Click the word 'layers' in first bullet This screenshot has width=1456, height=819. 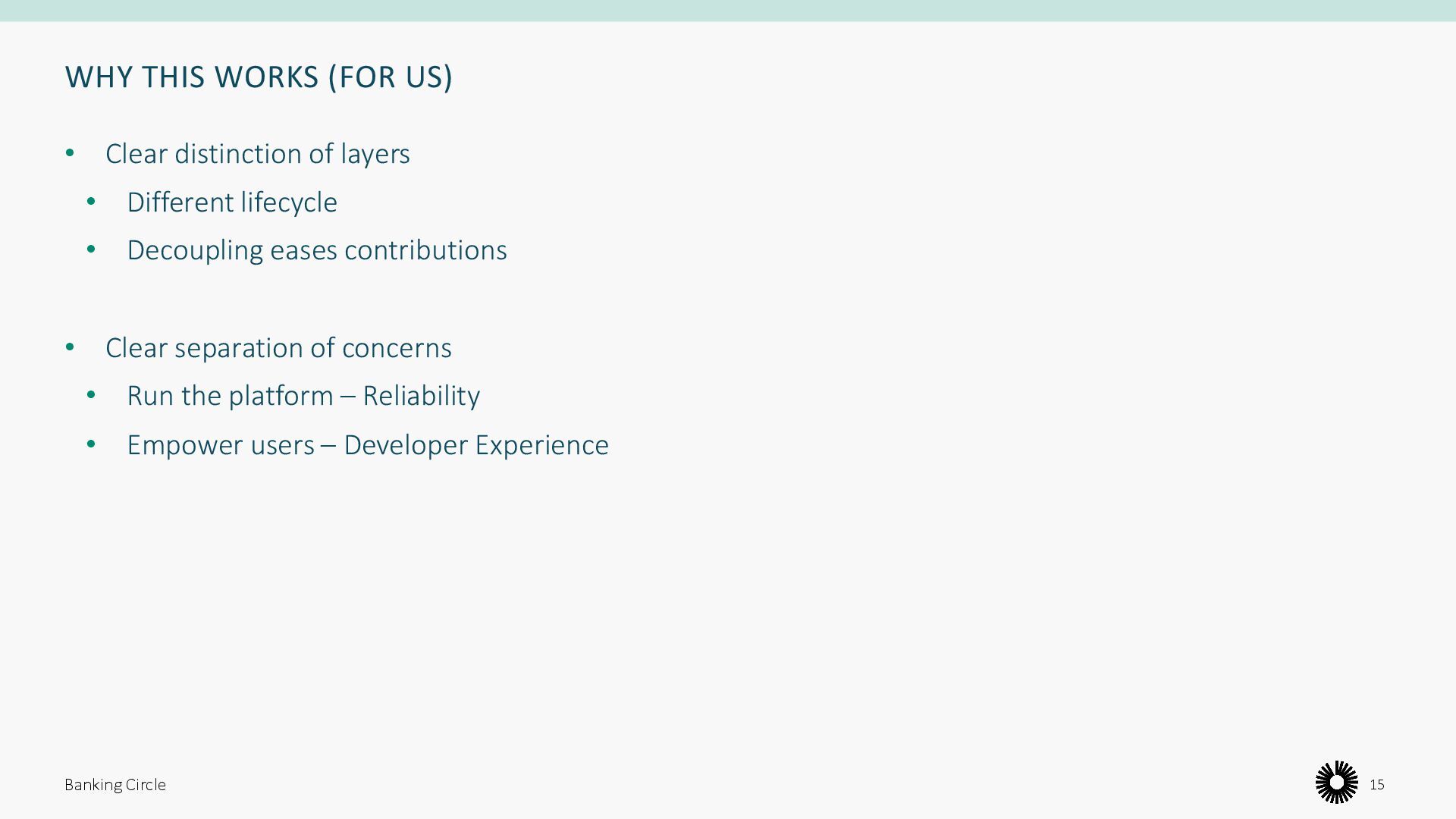point(375,154)
